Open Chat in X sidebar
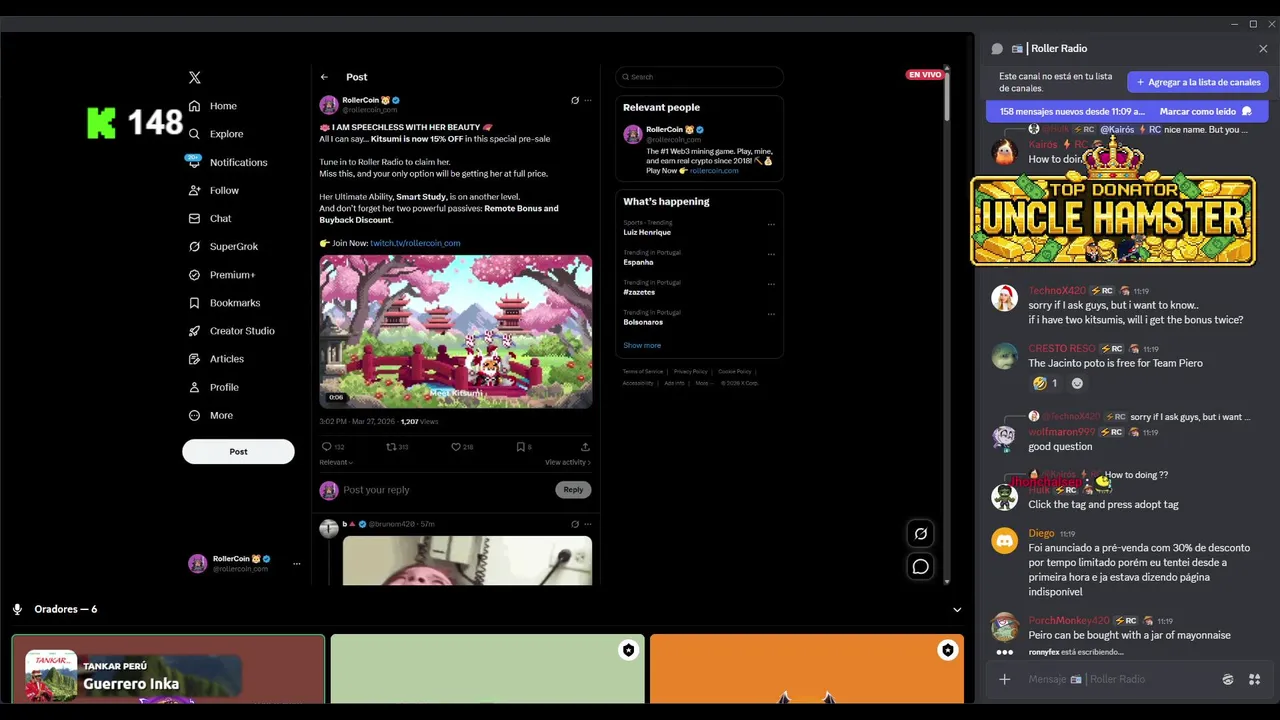 [x=210, y=218]
